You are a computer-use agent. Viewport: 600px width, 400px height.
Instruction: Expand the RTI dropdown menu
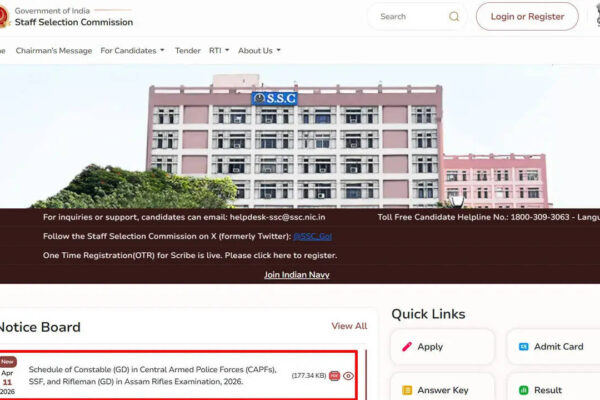pos(219,50)
